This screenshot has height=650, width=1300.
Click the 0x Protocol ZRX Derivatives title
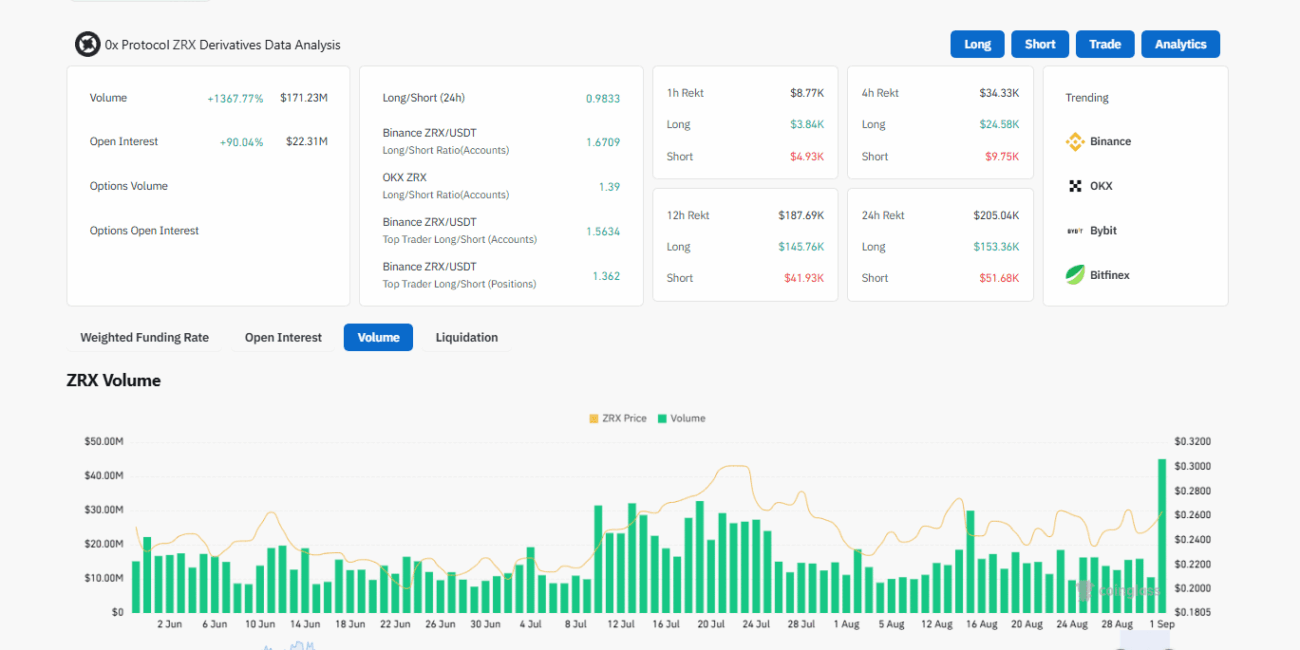(223, 45)
